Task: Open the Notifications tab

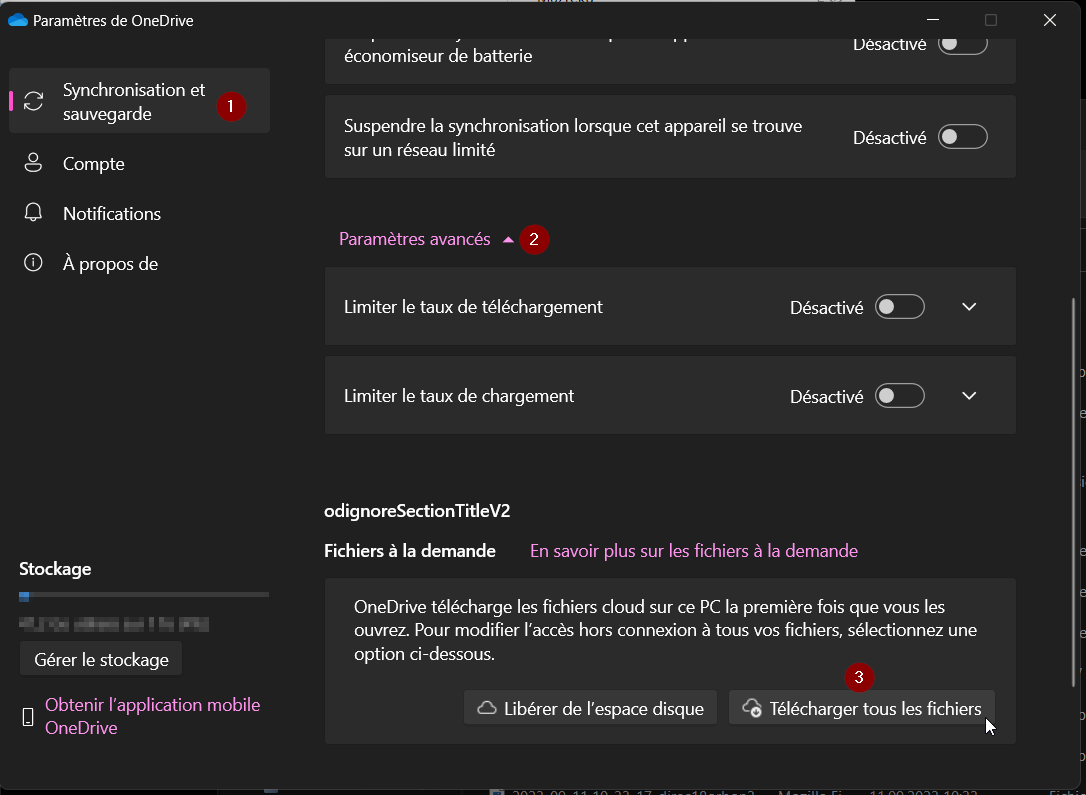Action: click(x=111, y=214)
